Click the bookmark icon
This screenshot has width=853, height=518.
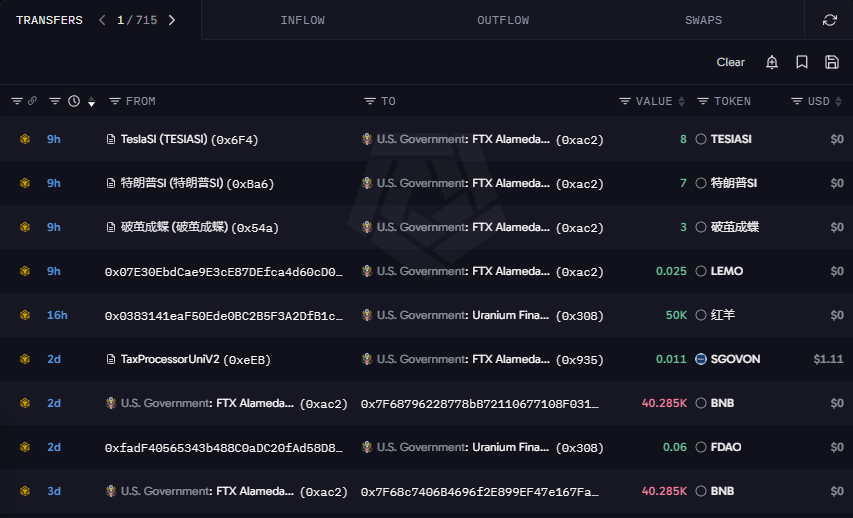(801, 62)
